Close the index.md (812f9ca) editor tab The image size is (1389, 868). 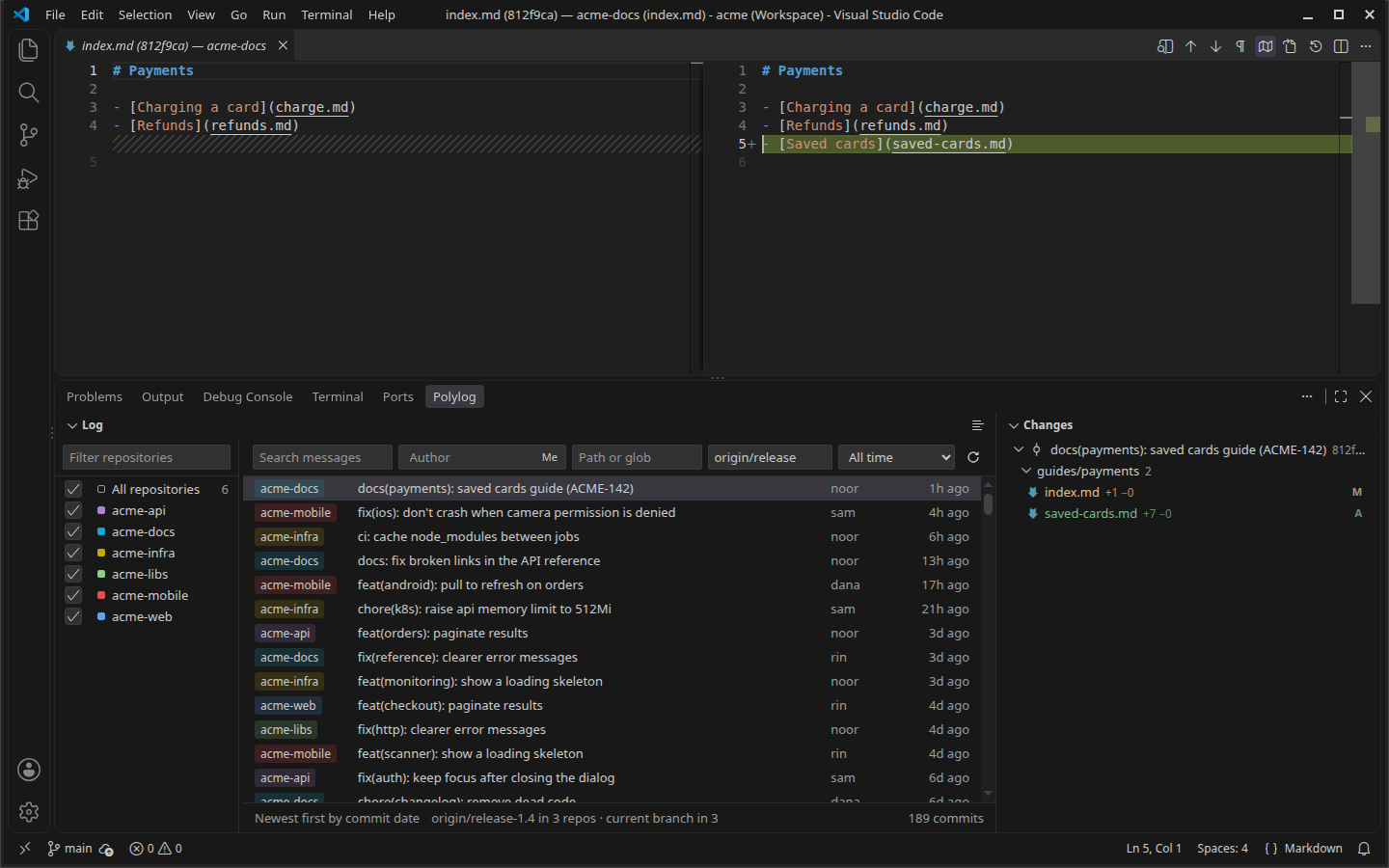tap(283, 45)
